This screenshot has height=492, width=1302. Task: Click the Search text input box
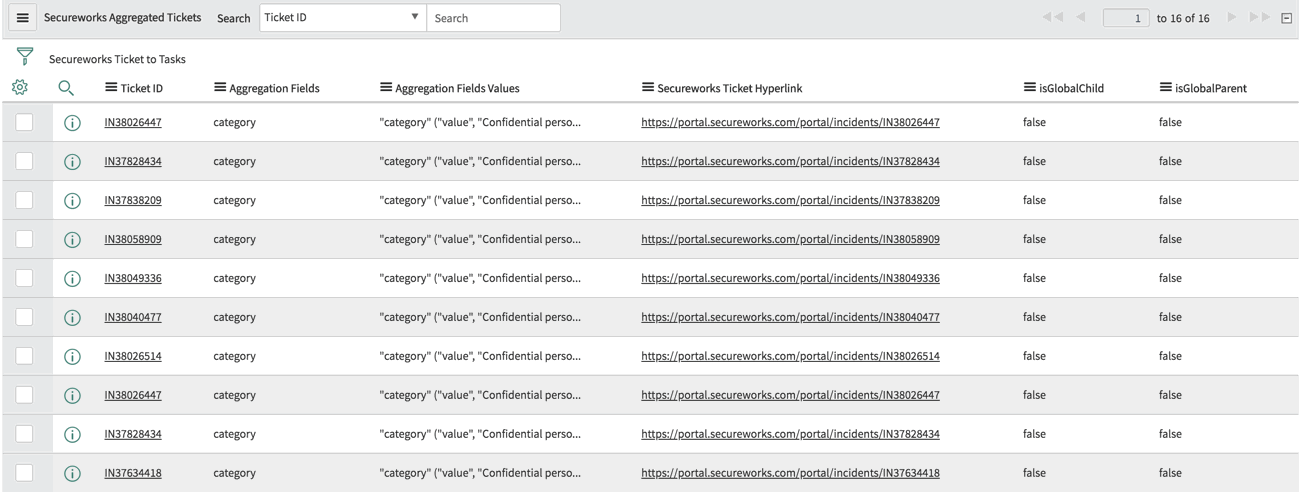point(493,17)
